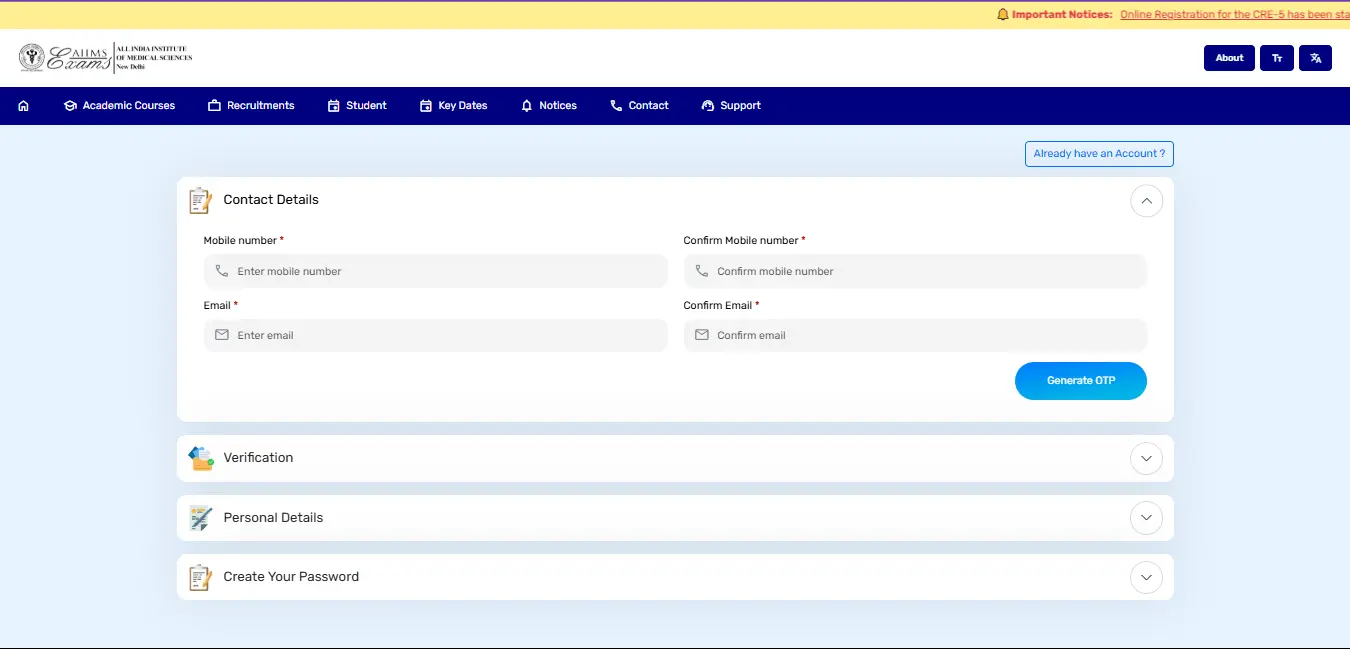Open the CRE-5 Online Registration notice link
This screenshot has width=1350, height=649.
pyautogui.click(x=1235, y=14)
